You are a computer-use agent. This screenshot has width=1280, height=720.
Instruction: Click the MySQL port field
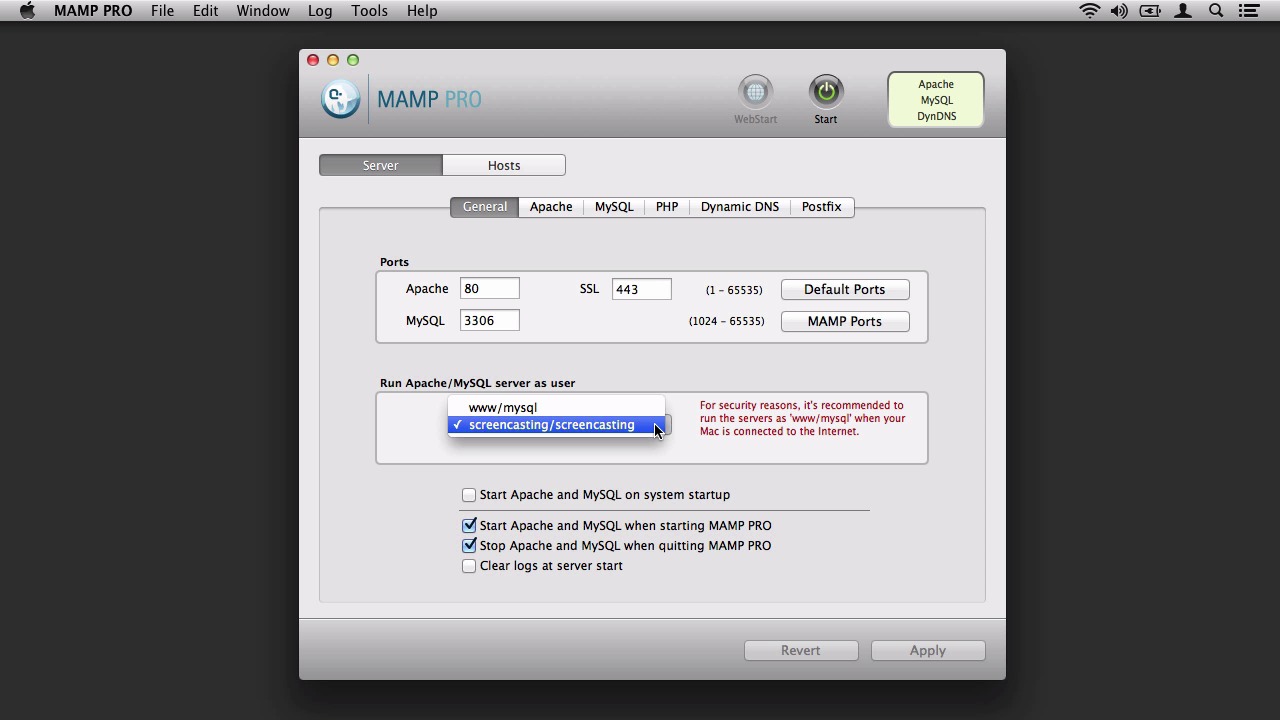[x=490, y=321]
